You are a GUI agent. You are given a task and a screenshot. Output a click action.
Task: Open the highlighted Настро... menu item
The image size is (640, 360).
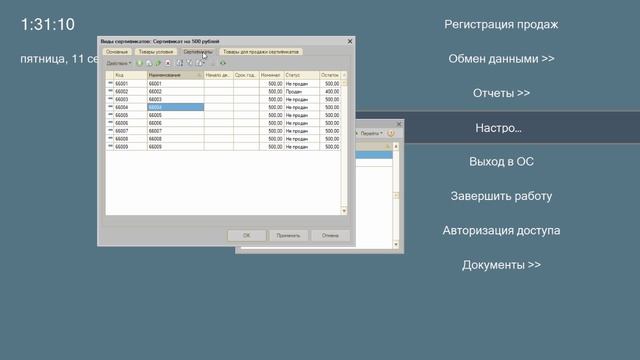point(498,128)
